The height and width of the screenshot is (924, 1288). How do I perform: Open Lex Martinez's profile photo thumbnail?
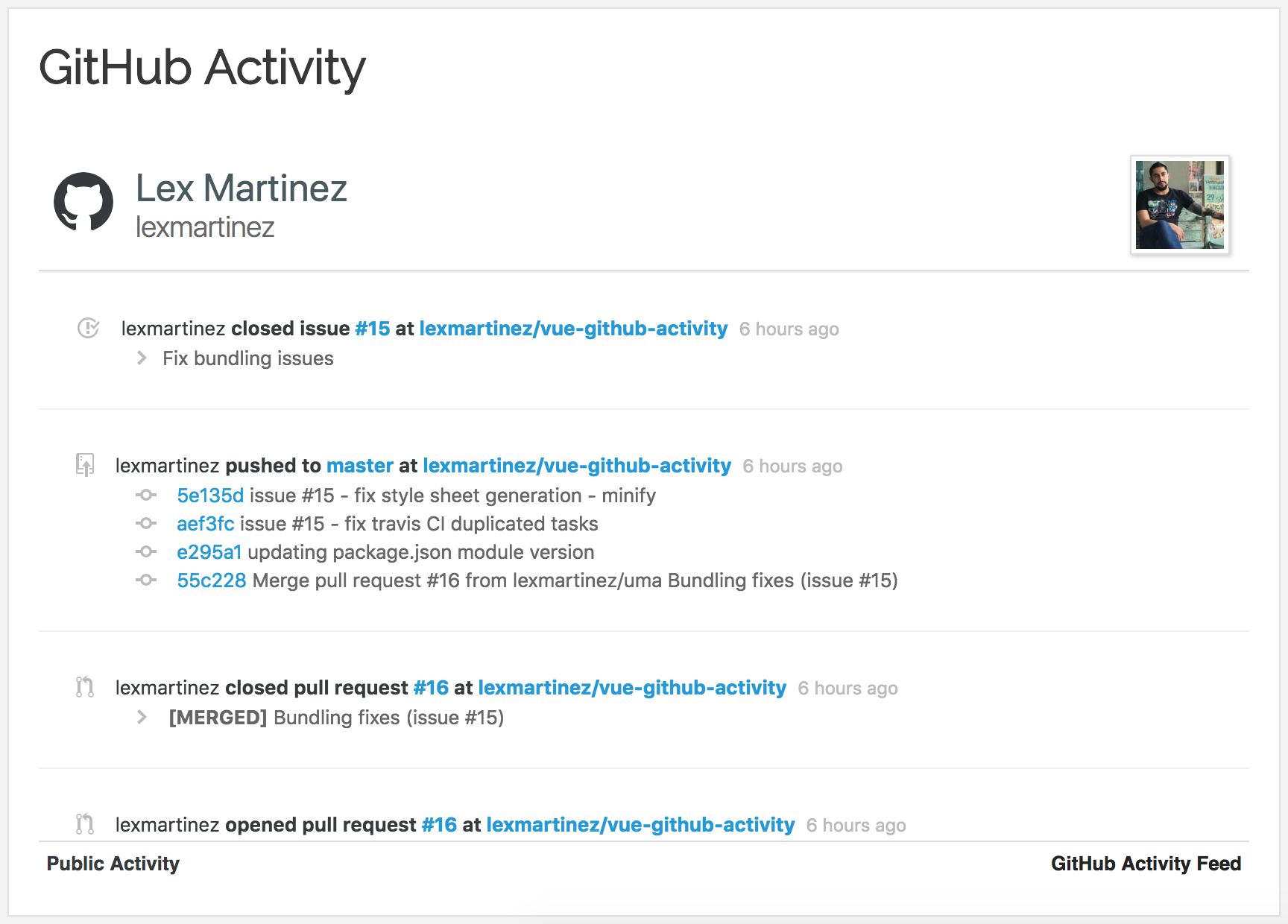pyautogui.click(x=1179, y=205)
